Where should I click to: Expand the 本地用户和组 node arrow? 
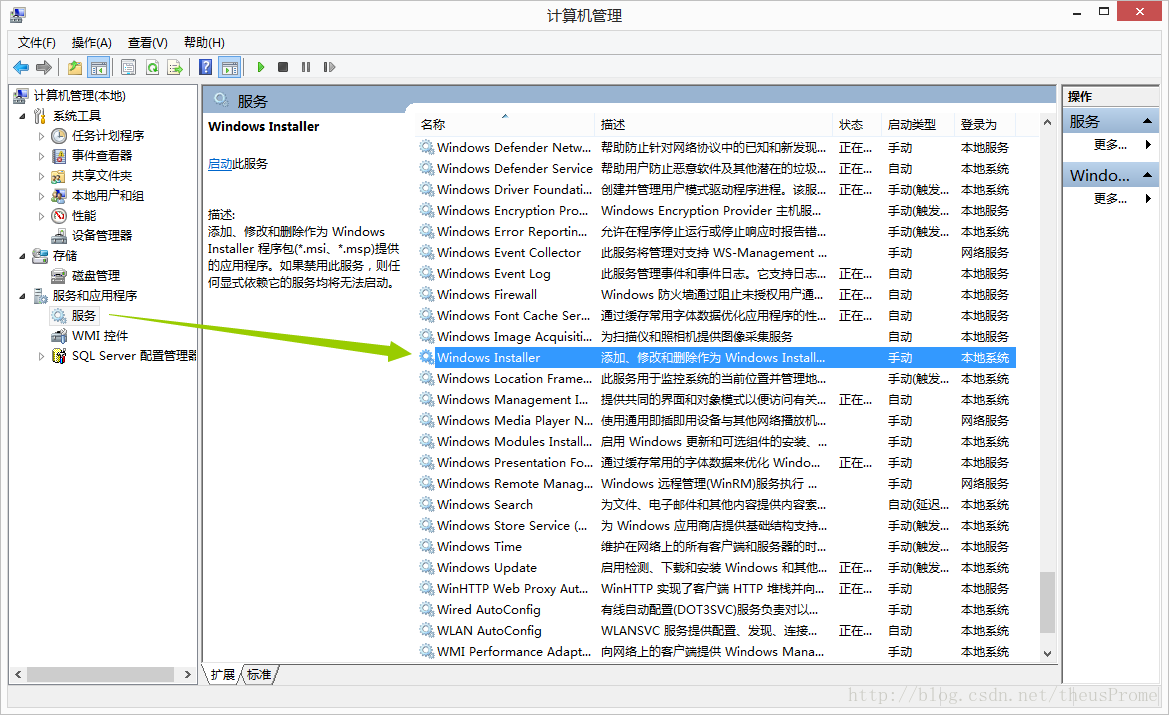click(41, 195)
